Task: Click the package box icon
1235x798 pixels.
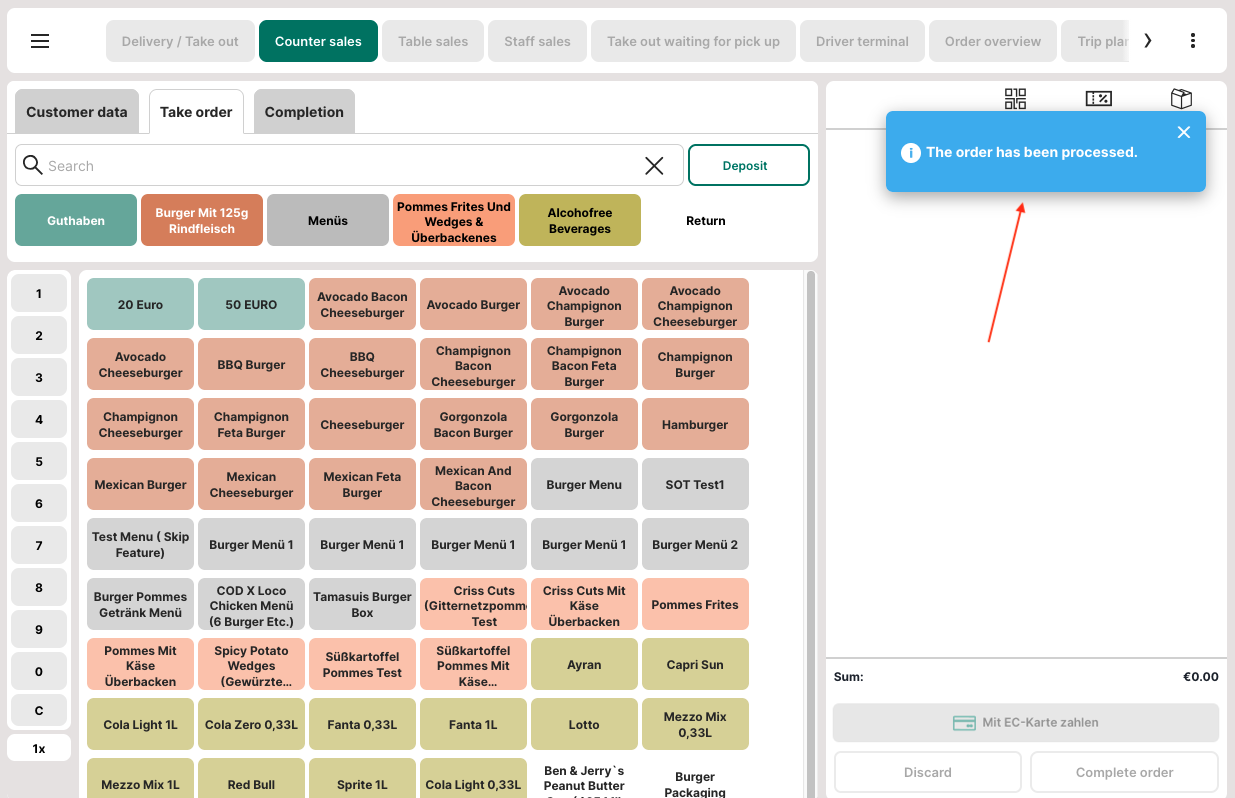Action: point(1181,98)
